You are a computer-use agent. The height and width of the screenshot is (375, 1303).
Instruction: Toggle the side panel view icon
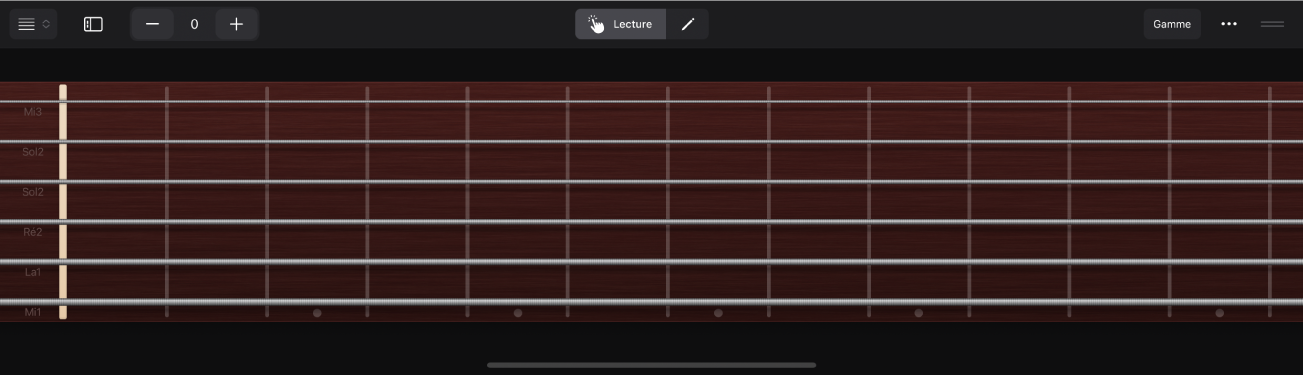pyautogui.click(x=93, y=24)
